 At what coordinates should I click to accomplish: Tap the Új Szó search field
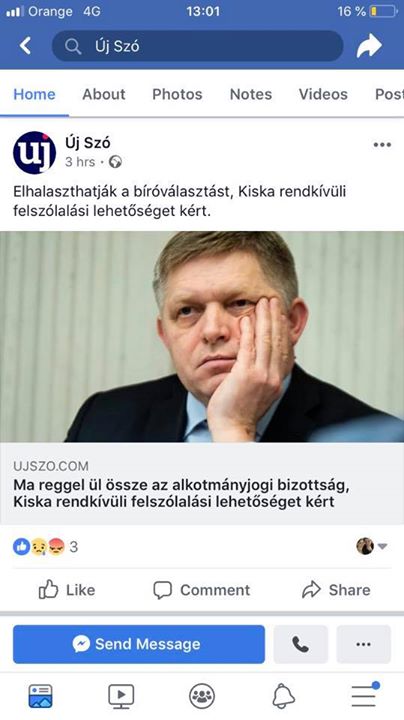pyautogui.click(x=197, y=46)
